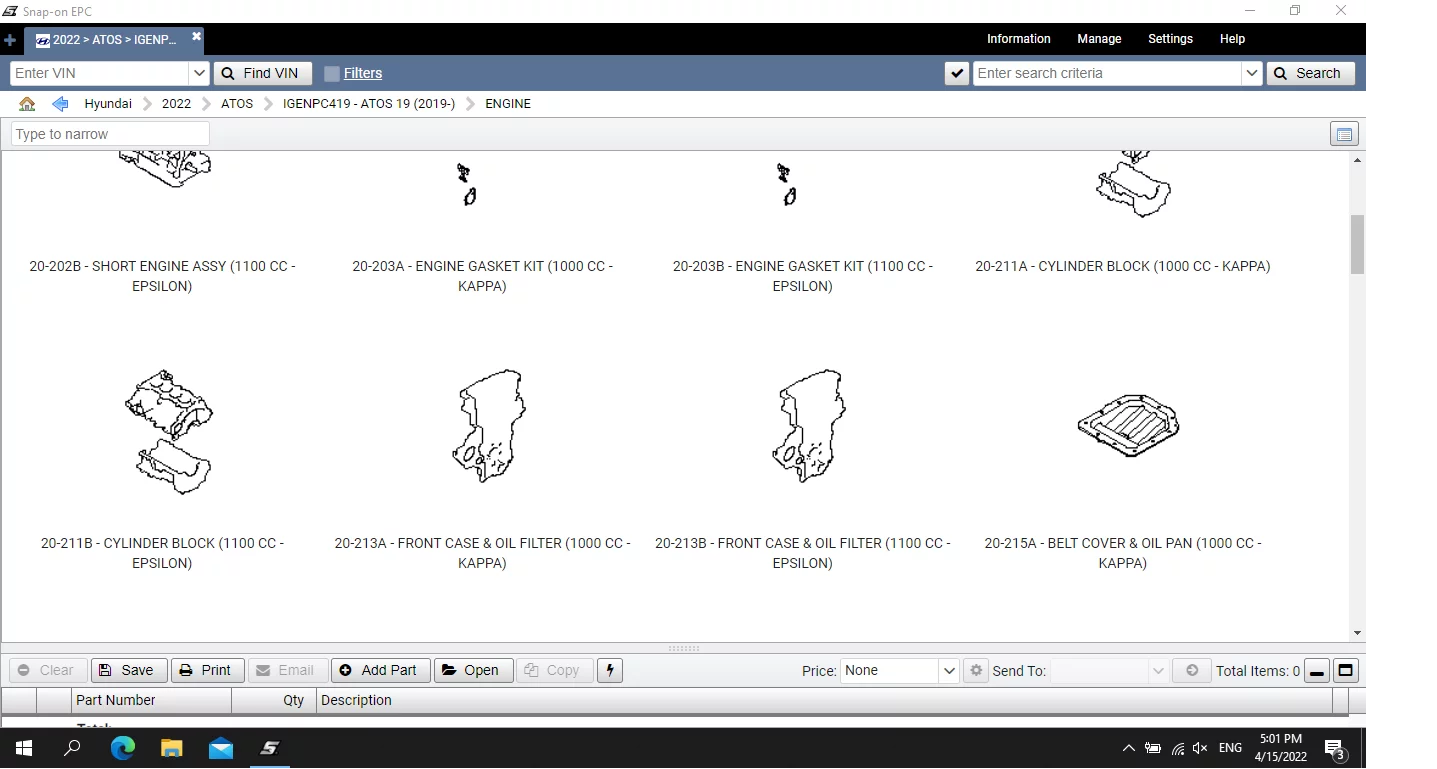Open the Settings menu
Screen dimensions: 1437x769
tap(1170, 39)
